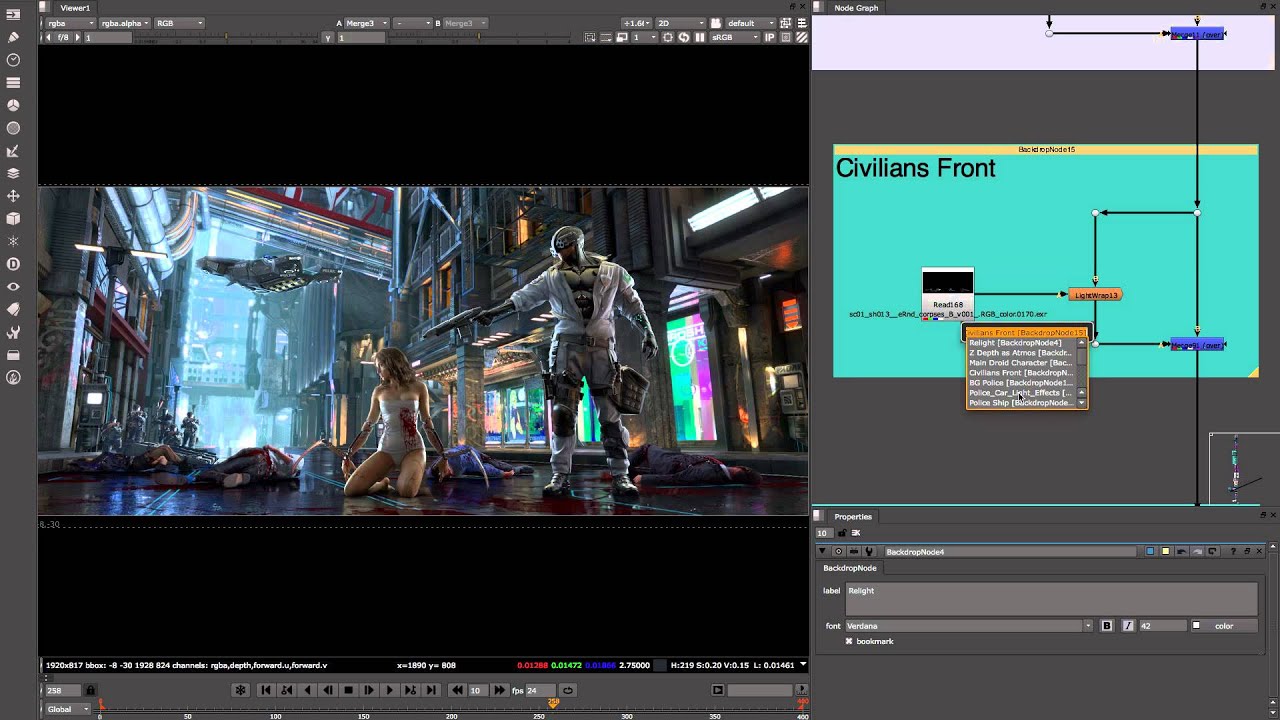Select the Properties tab

click(853, 517)
